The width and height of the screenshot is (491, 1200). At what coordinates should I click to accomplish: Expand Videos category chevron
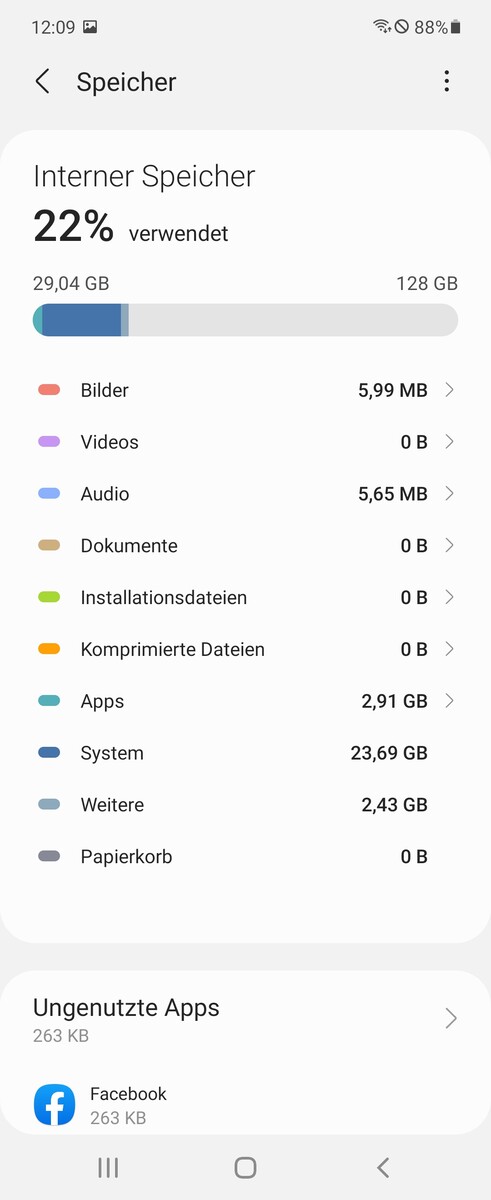(449, 442)
